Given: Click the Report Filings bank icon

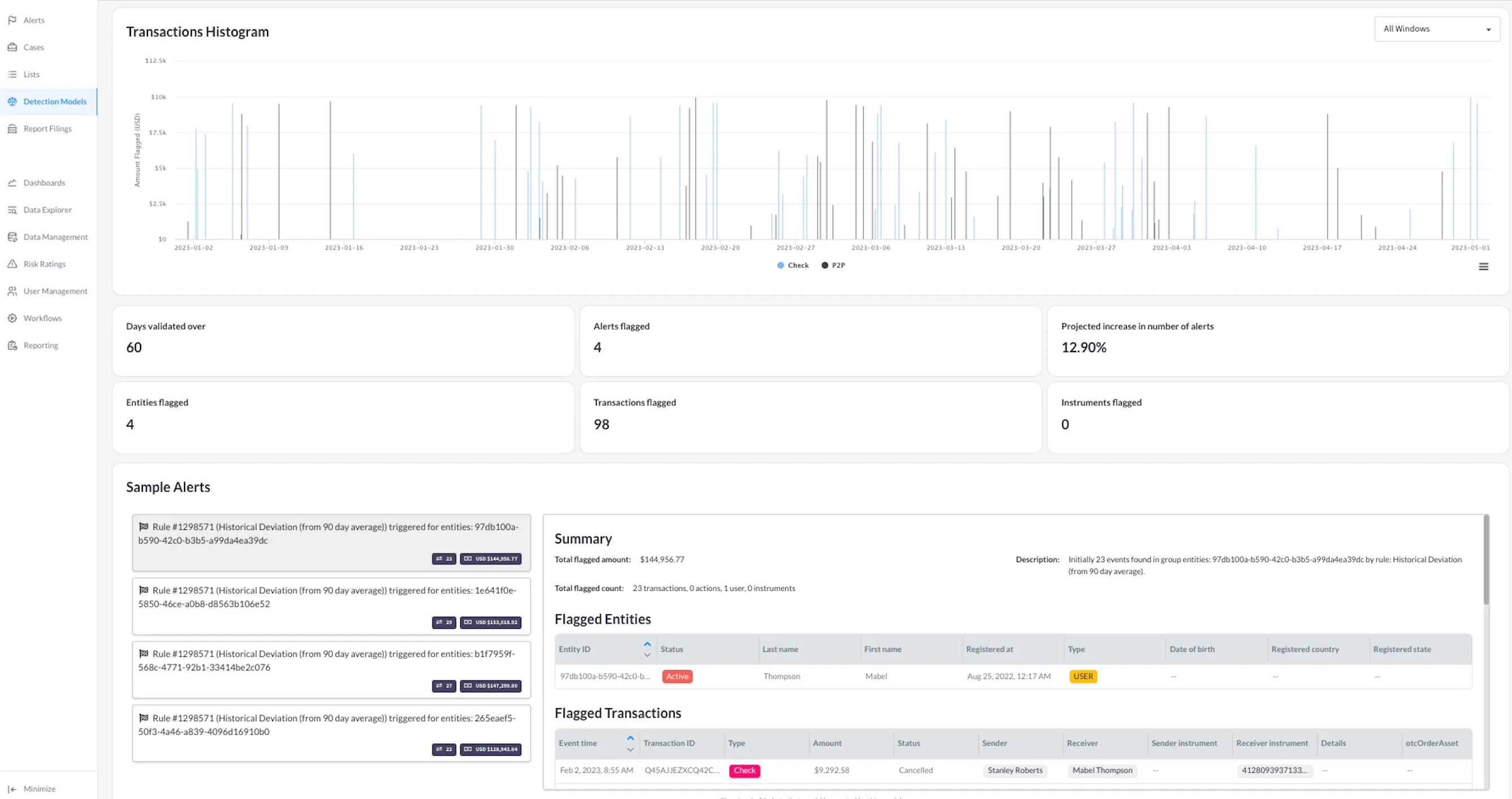Looking at the screenshot, I should pos(12,129).
